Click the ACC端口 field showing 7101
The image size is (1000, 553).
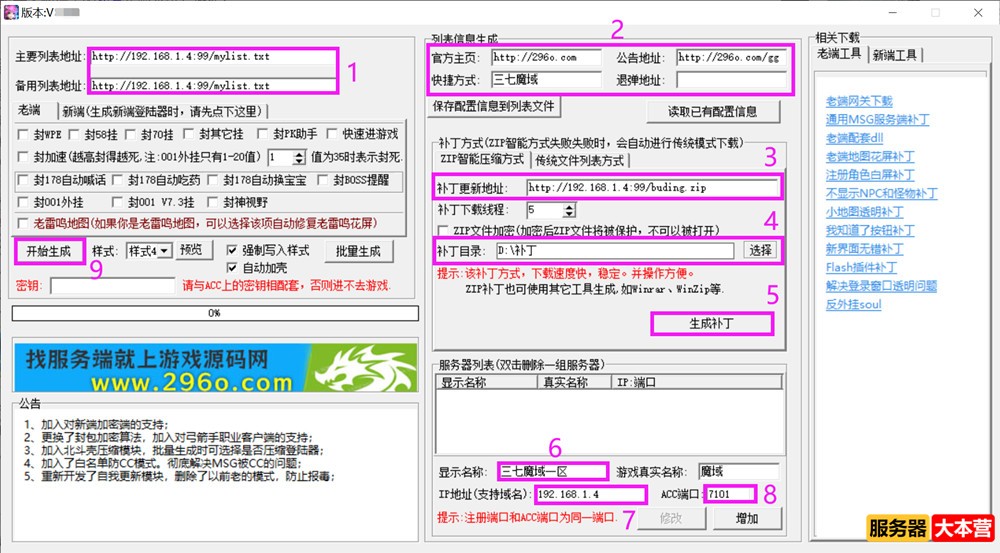click(x=730, y=494)
